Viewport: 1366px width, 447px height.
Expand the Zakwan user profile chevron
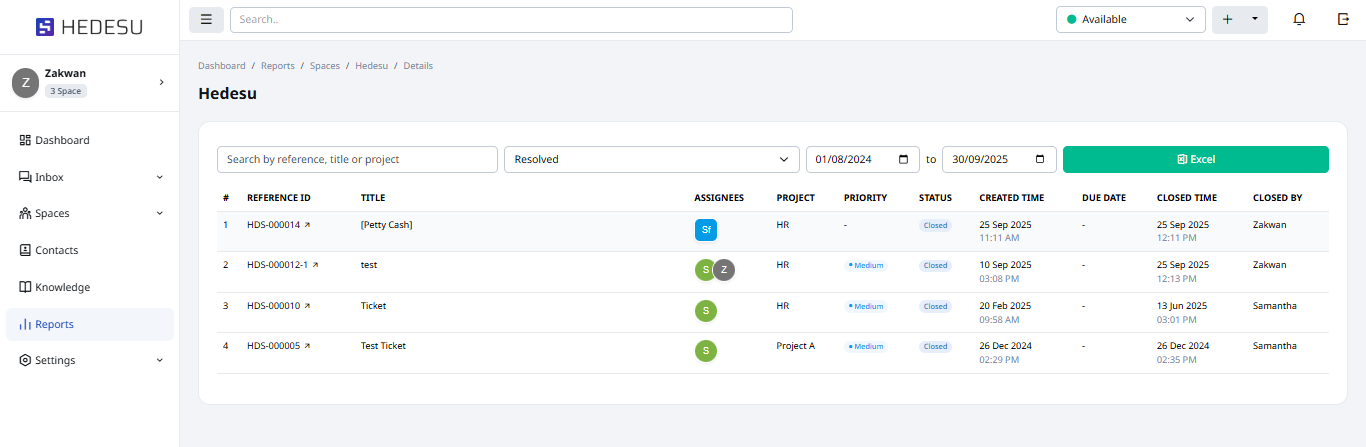pyautogui.click(x=162, y=82)
